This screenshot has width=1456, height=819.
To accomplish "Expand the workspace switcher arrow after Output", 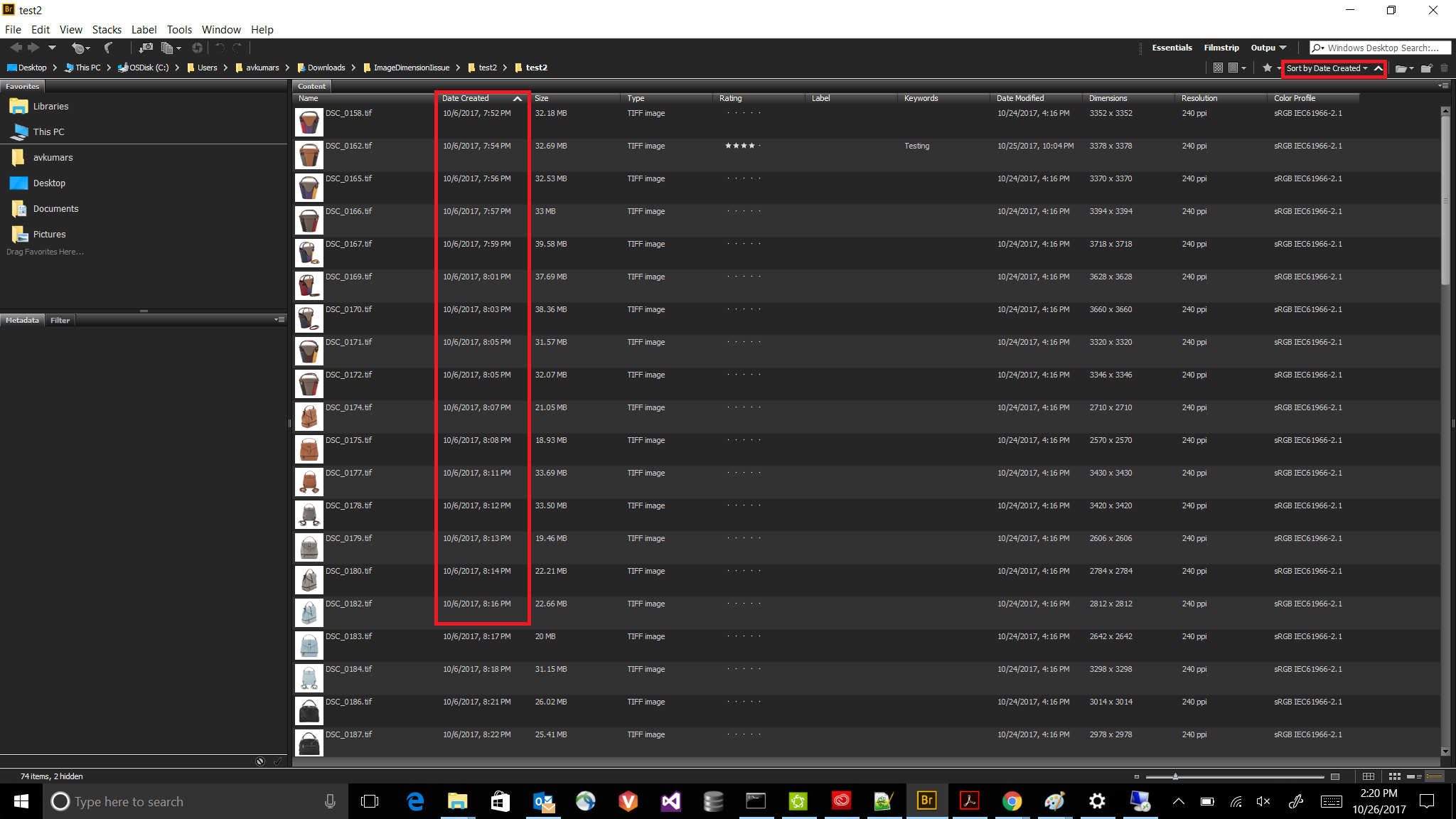I will point(1283,48).
